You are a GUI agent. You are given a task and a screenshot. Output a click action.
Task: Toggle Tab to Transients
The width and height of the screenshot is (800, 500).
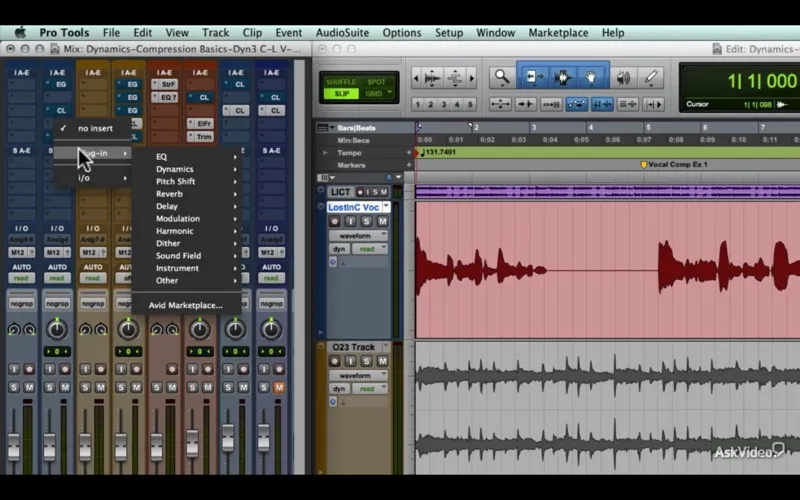coord(526,104)
